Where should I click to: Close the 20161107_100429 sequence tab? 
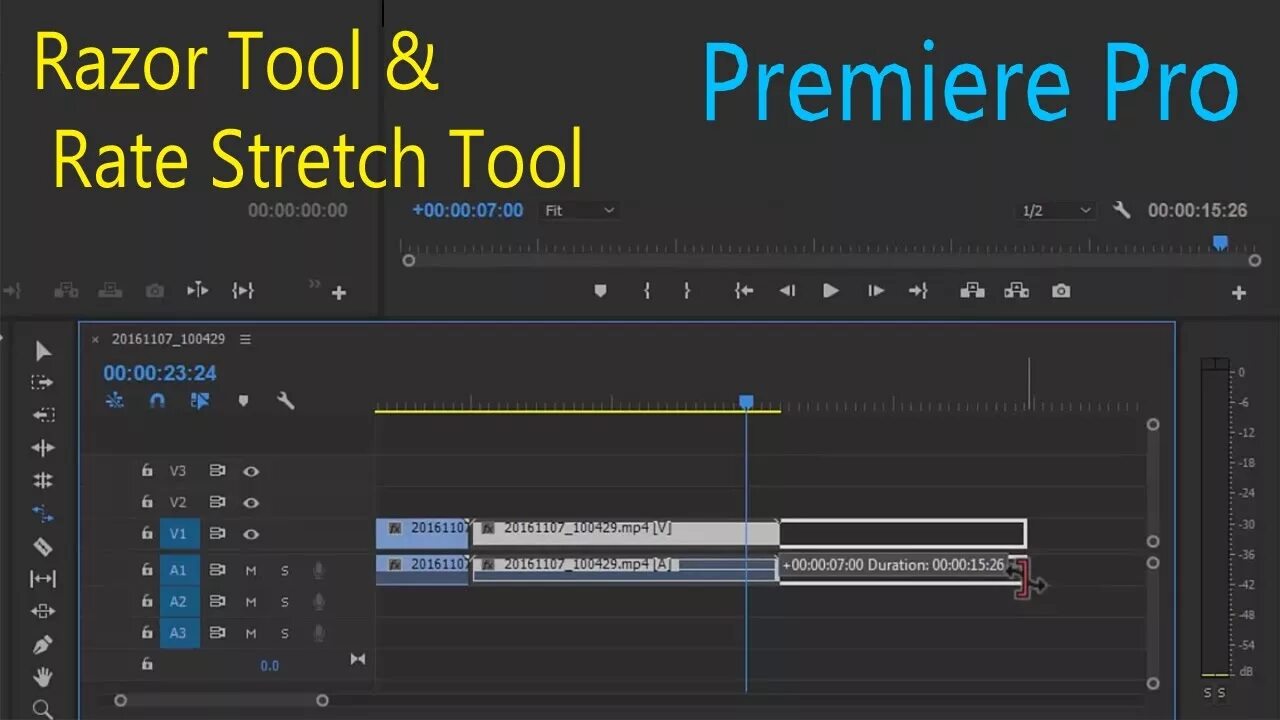(96, 340)
